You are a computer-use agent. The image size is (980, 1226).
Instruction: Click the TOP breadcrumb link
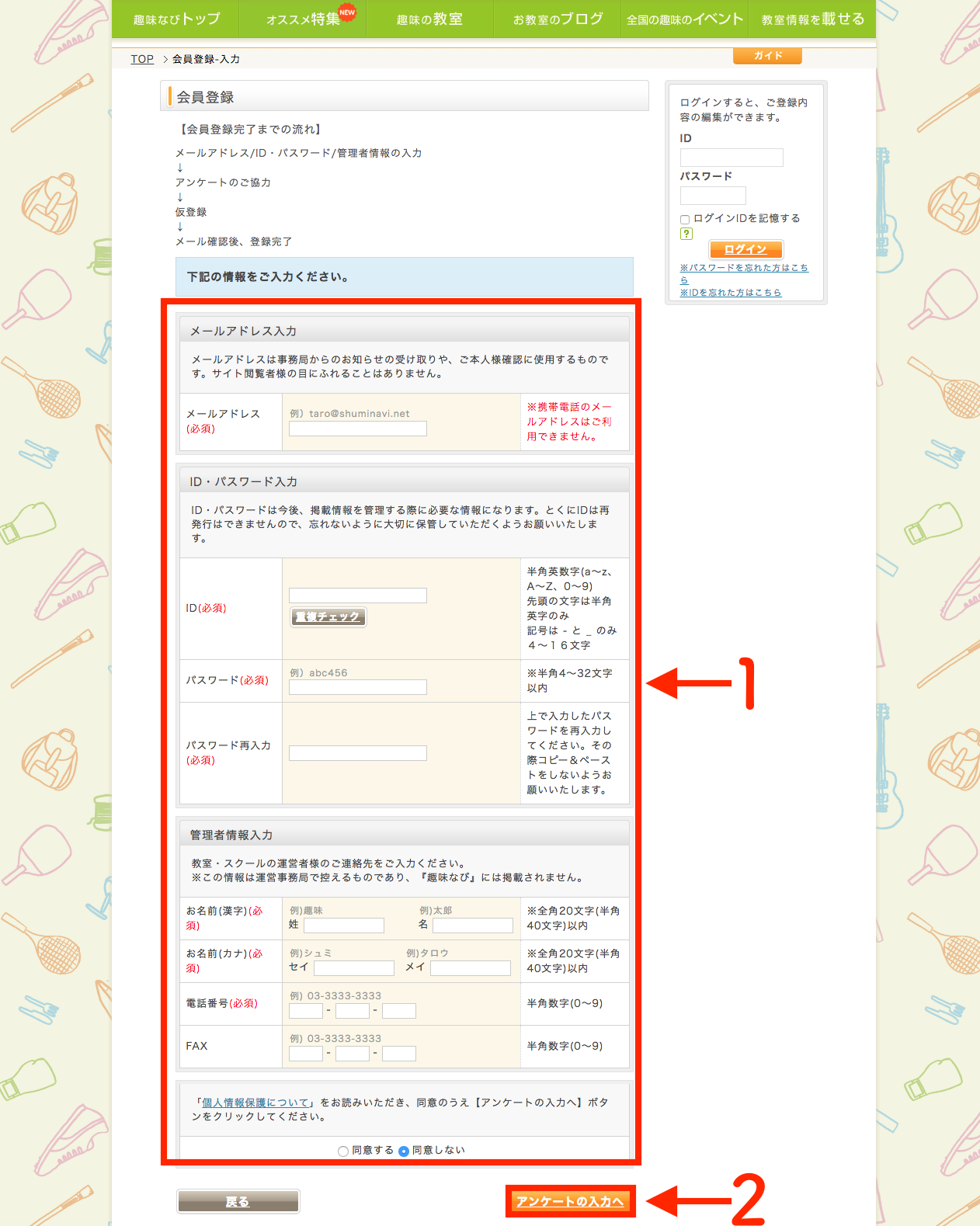tap(142, 59)
